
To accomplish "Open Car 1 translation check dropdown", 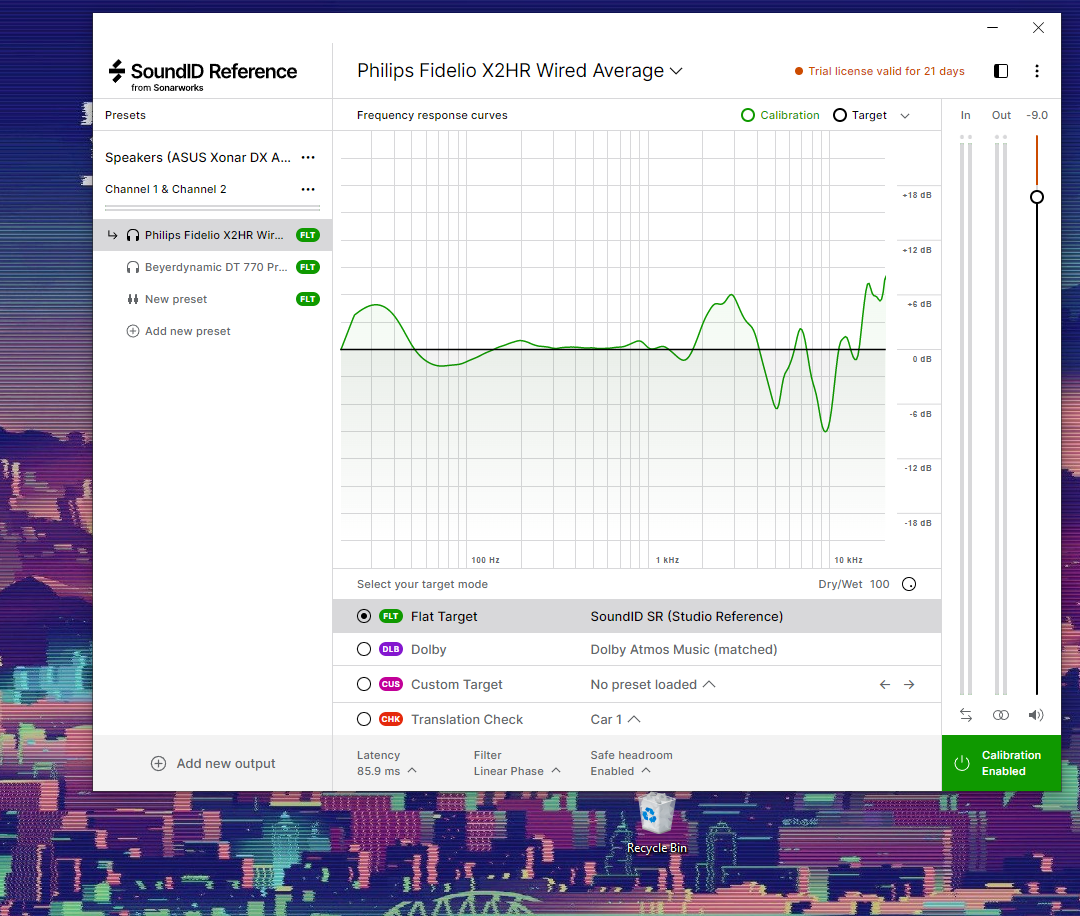I will [x=615, y=720].
